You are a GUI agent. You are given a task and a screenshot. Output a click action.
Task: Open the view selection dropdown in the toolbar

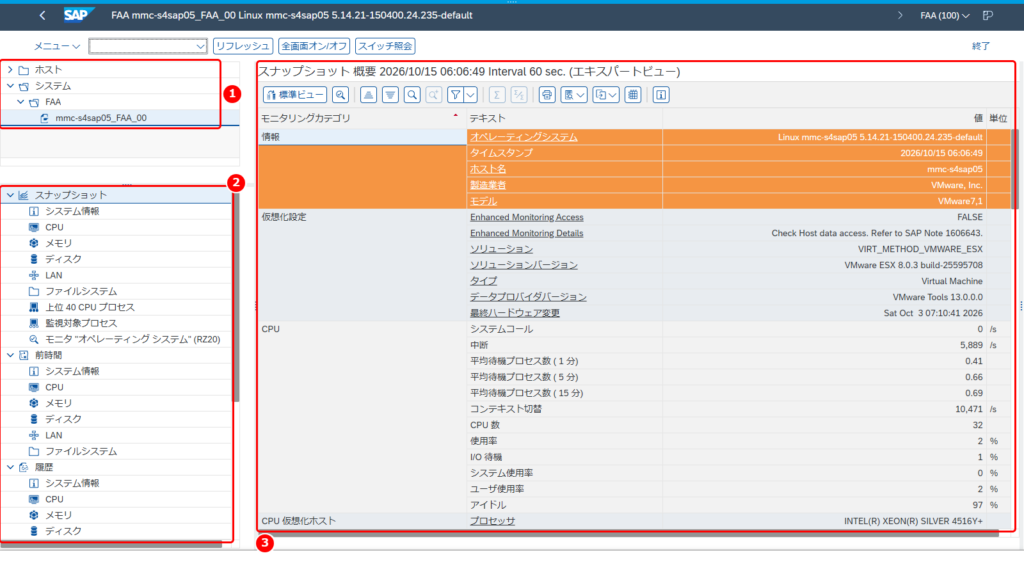click(x=573, y=95)
